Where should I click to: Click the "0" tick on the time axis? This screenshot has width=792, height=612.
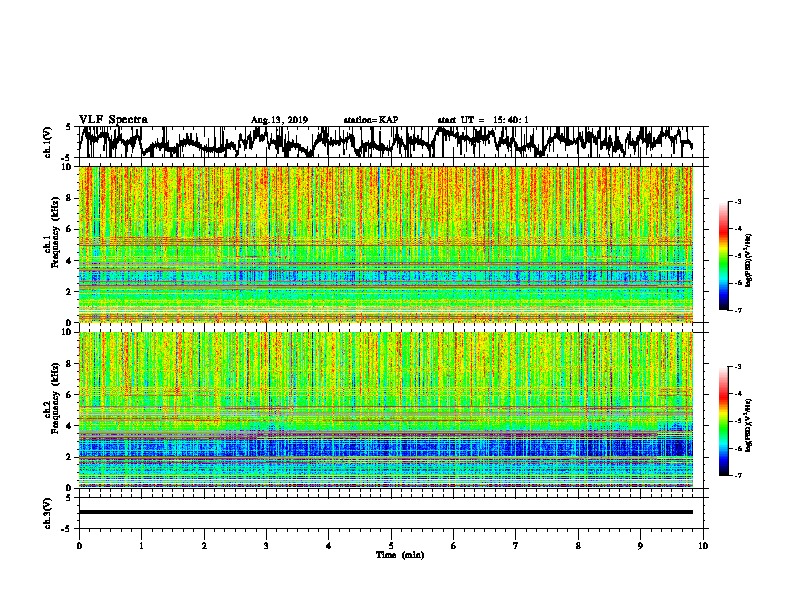pyautogui.click(x=79, y=545)
